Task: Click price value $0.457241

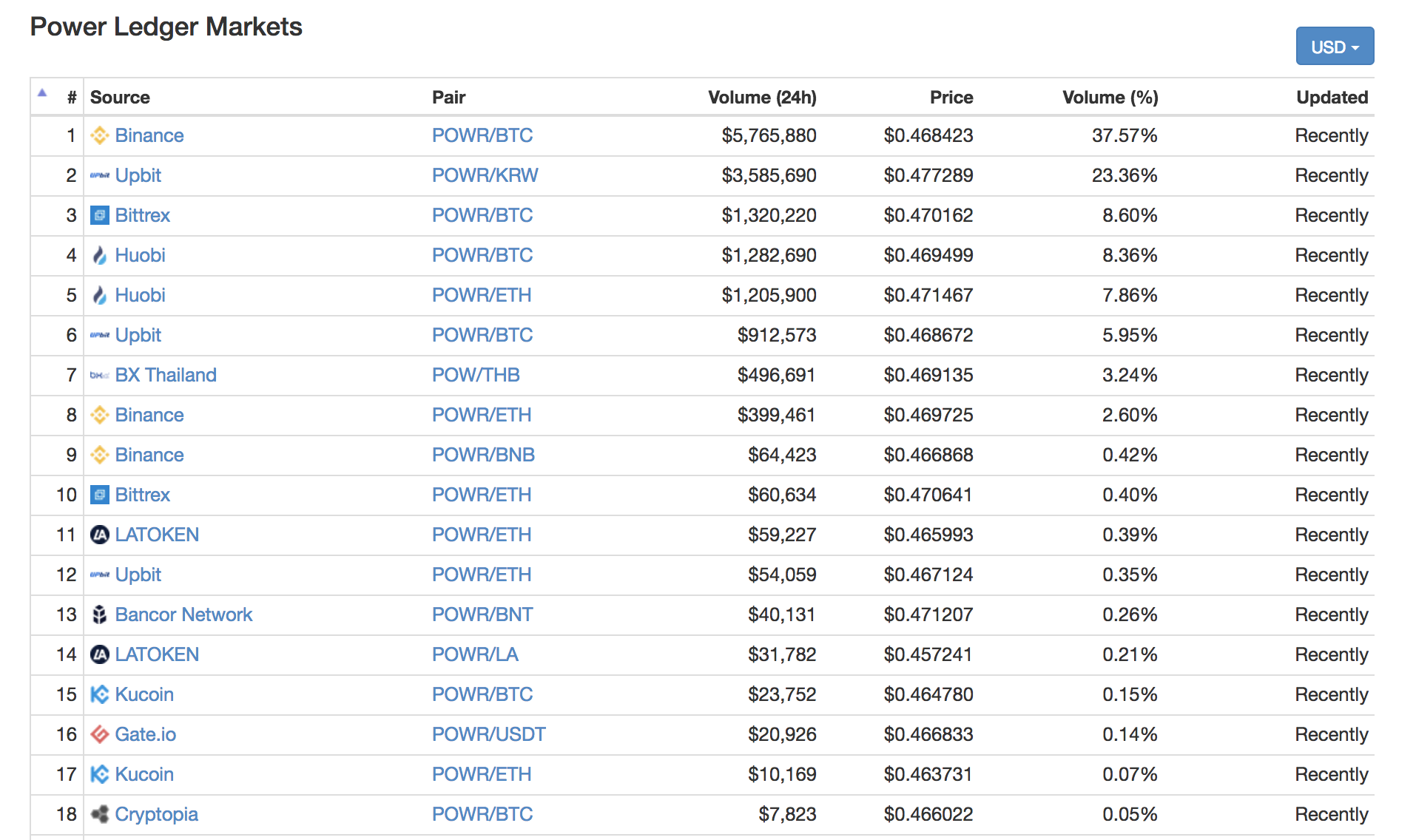Action: (x=928, y=654)
